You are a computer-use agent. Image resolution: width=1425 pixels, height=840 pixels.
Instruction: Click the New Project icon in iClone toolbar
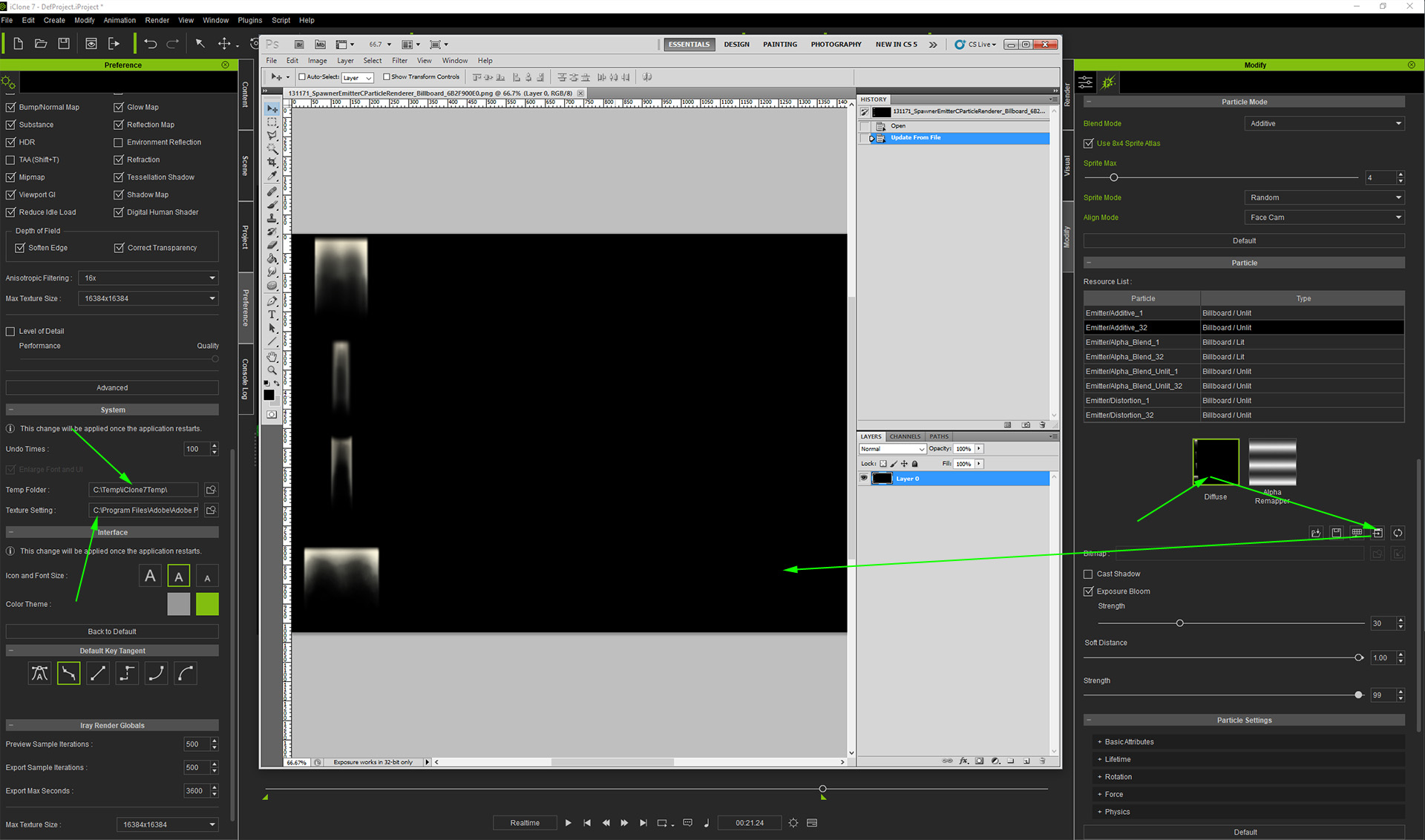19,44
